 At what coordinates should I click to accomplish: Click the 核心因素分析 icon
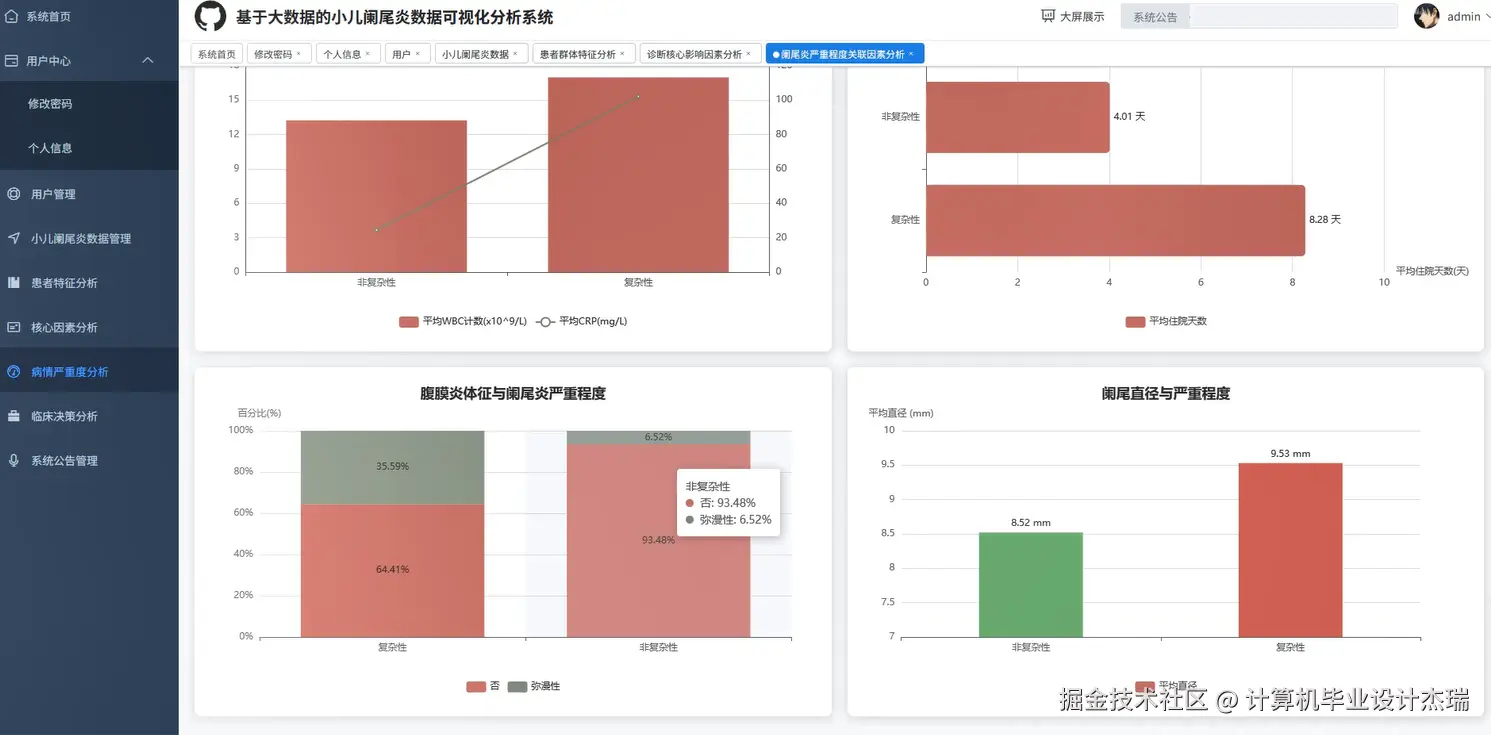point(14,327)
